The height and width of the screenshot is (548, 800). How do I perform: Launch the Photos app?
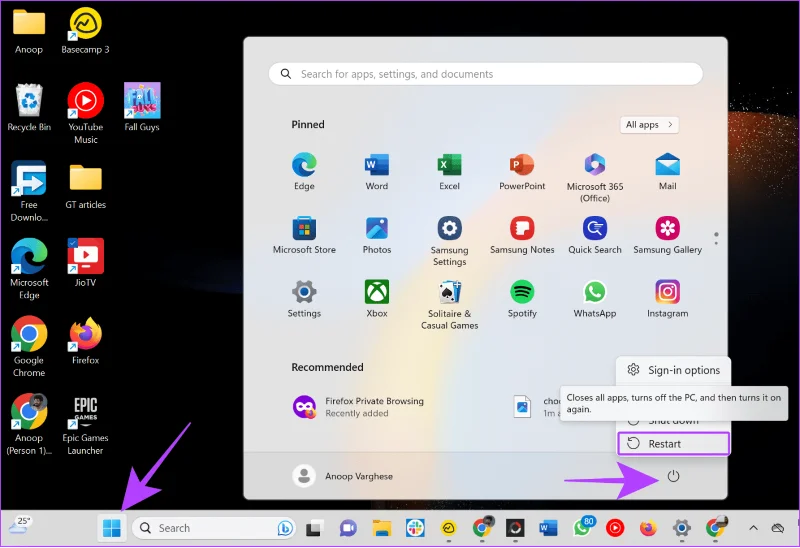pyautogui.click(x=377, y=235)
